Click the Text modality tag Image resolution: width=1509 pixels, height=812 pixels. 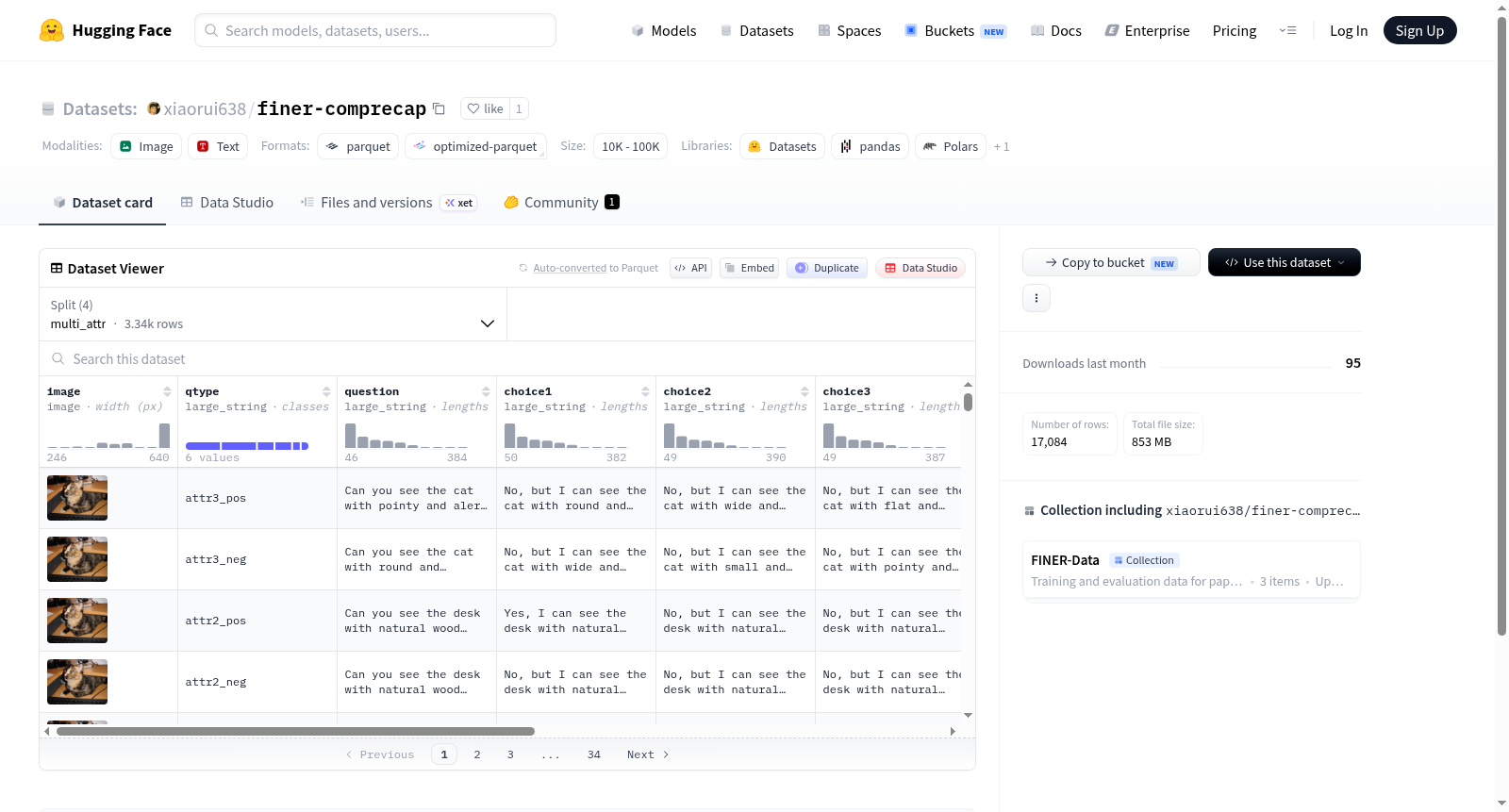(x=218, y=146)
